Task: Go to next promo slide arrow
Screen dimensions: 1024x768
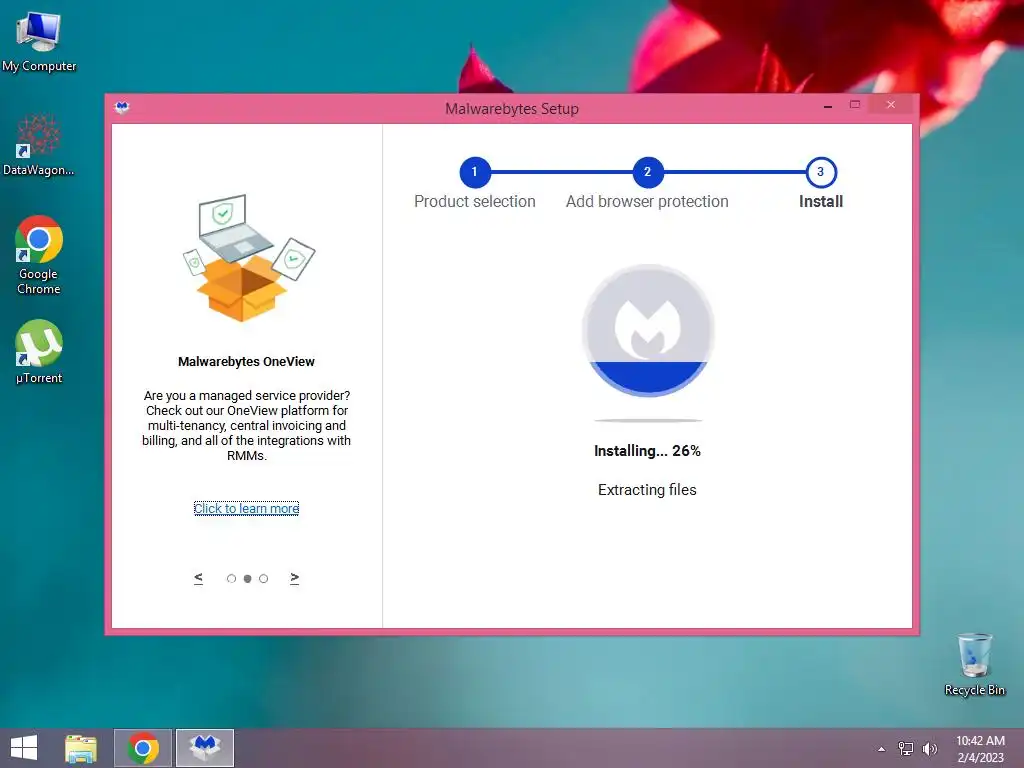Action: click(x=295, y=578)
